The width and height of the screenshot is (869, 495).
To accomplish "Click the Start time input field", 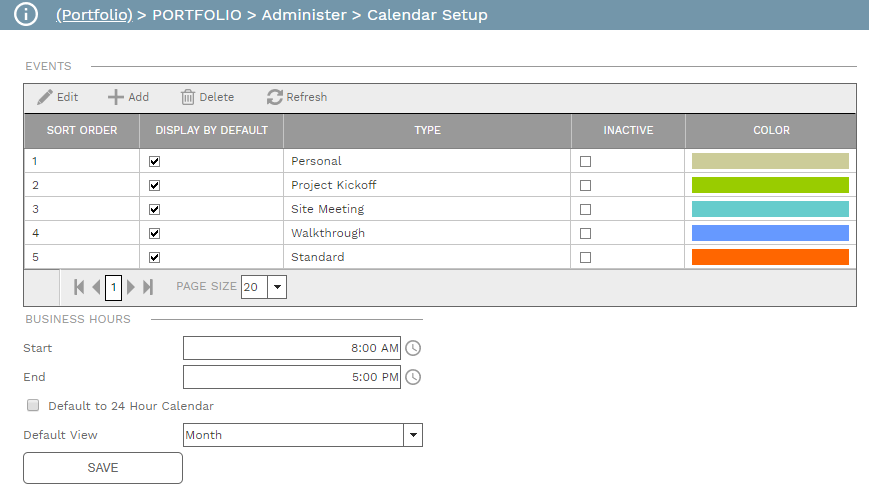I will (x=290, y=348).
